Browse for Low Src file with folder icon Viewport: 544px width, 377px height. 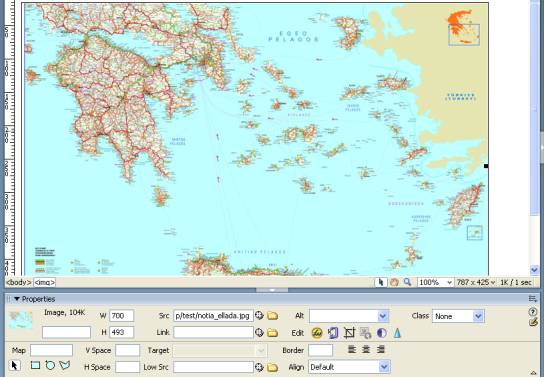(x=273, y=367)
